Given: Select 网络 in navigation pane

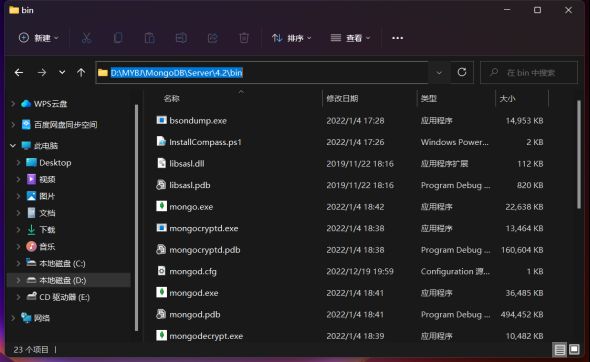Looking at the screenshot, I should click(x=35, y=318).
